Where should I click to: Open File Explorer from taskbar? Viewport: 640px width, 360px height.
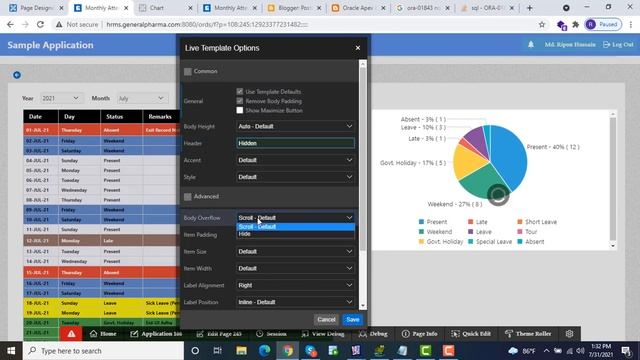click(x=241, y=351)
